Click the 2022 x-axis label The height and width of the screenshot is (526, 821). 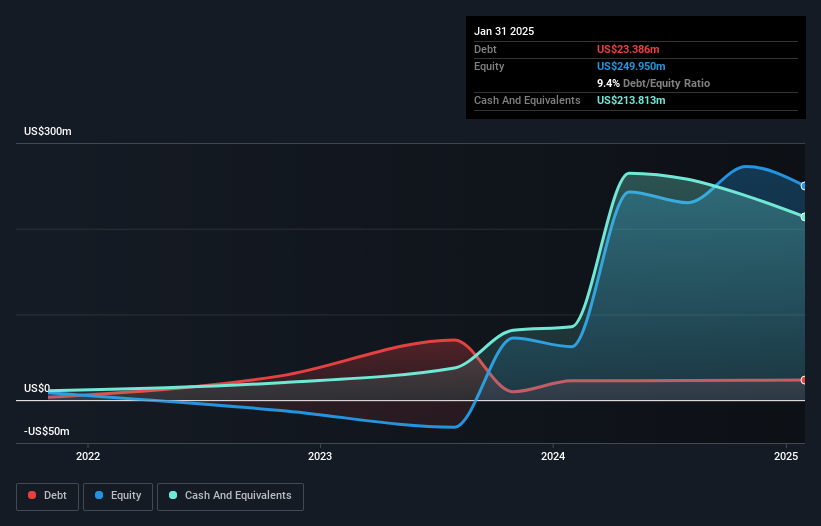tap(88, 456)
